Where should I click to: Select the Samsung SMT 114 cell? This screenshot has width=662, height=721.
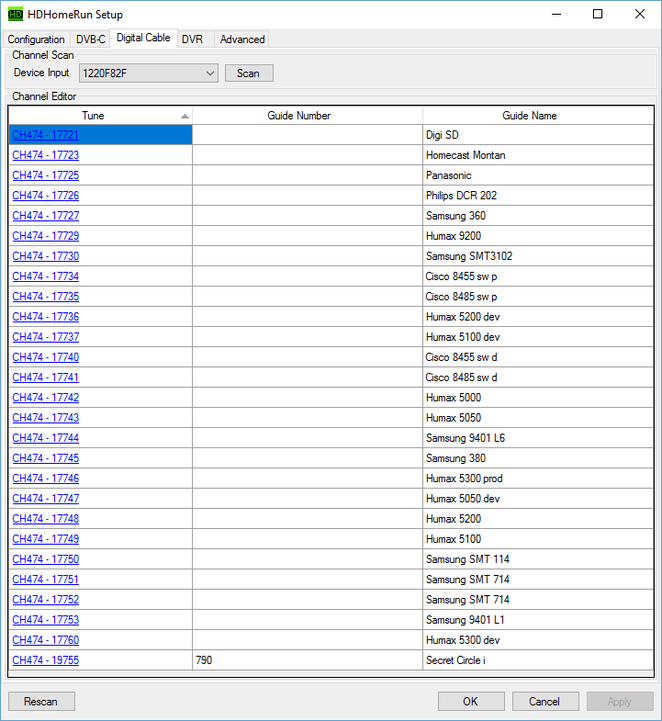click(x=538, y=559)
